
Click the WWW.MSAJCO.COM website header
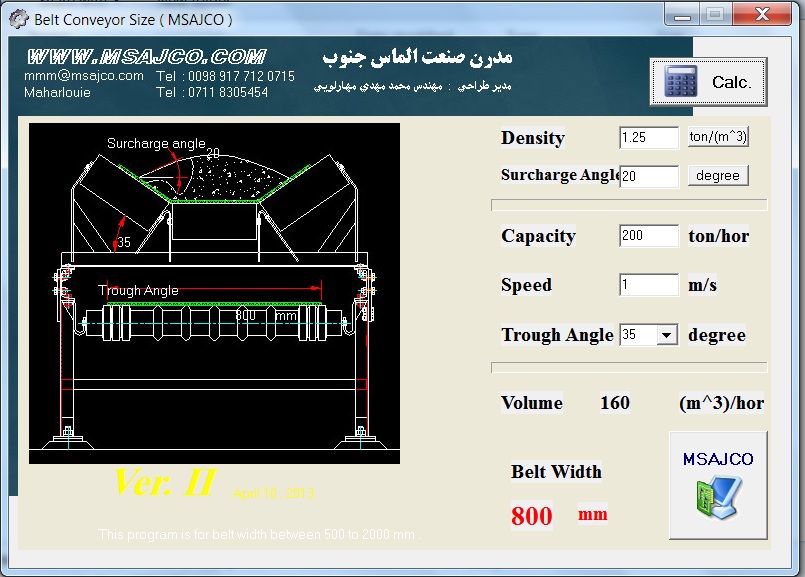click(146, 57)
